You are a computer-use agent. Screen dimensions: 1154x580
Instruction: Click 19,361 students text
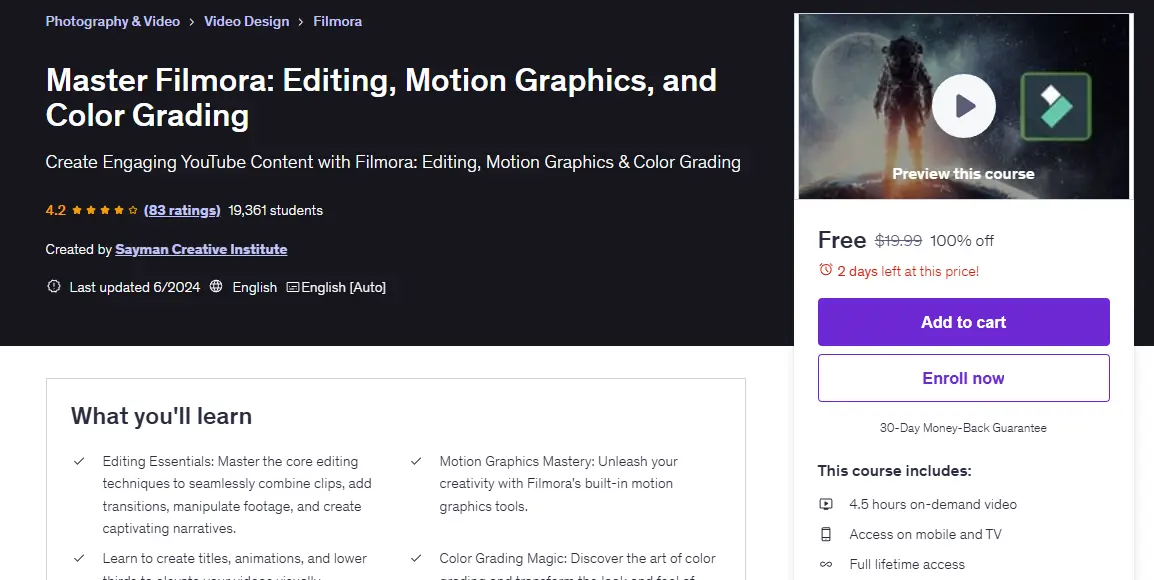[275, 211]
